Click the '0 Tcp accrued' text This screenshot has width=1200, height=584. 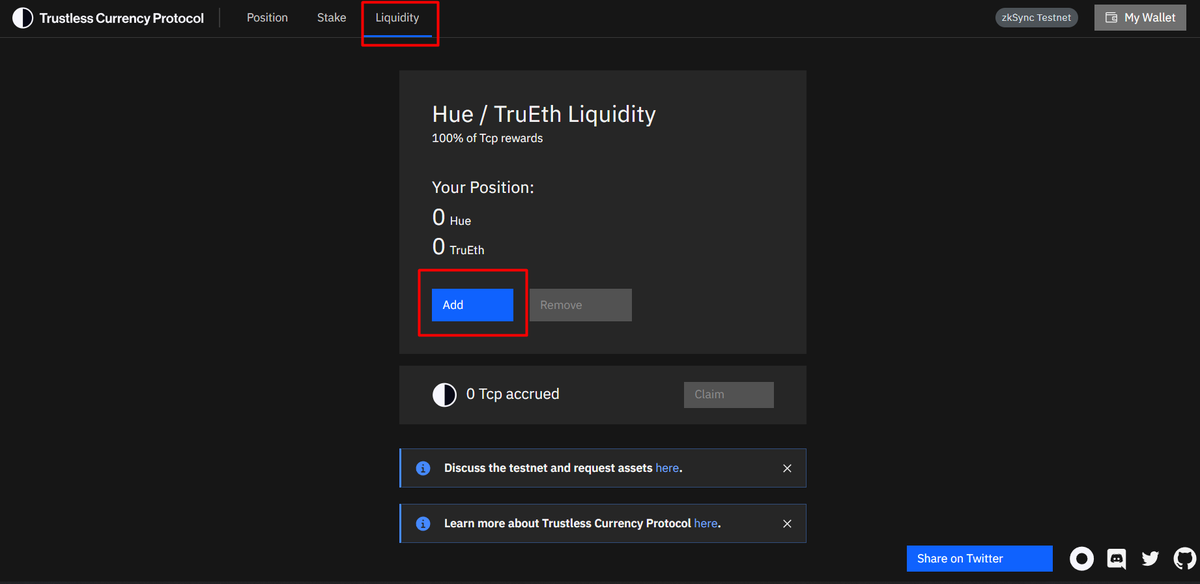(x=513, y=394)
